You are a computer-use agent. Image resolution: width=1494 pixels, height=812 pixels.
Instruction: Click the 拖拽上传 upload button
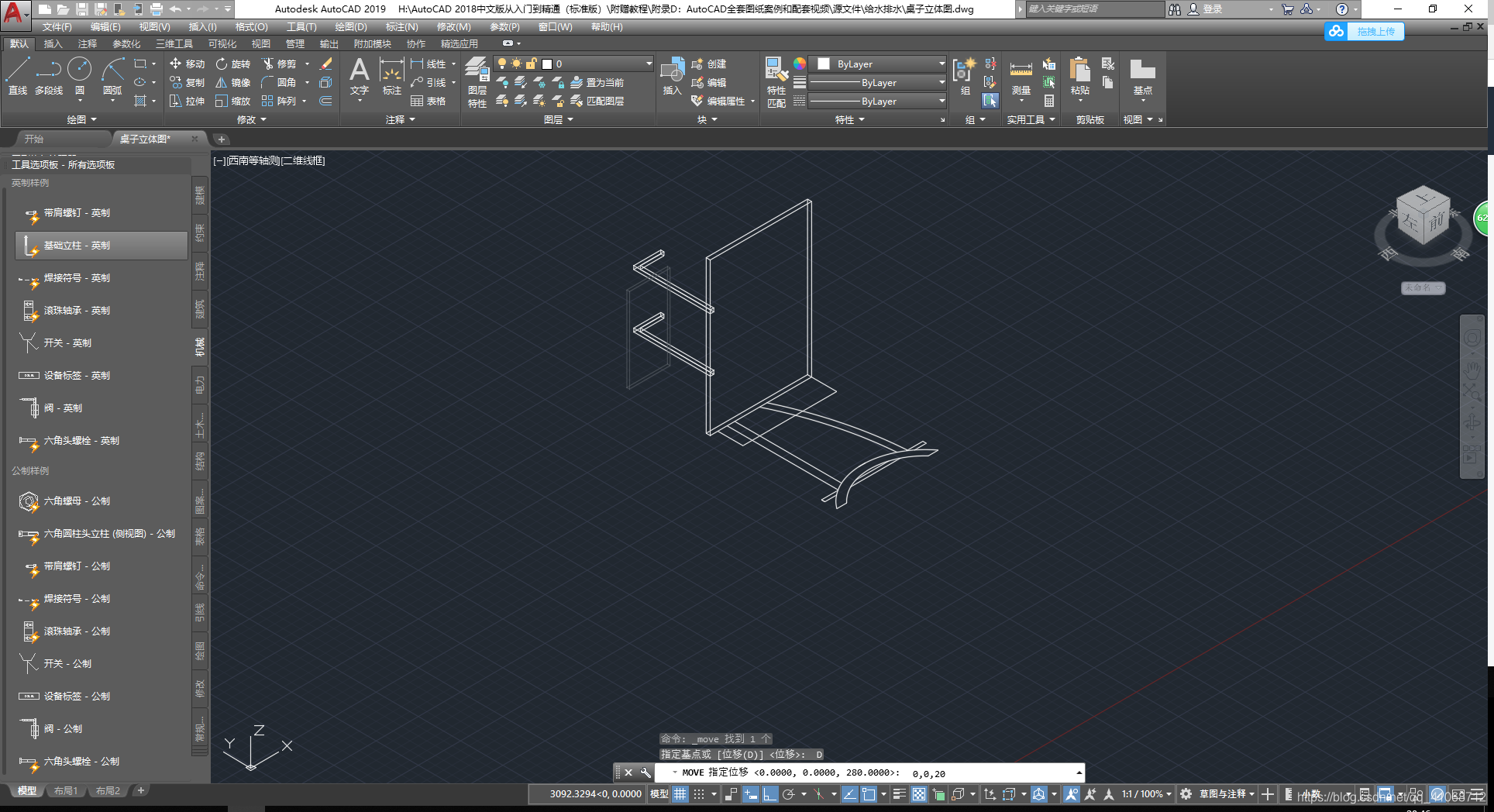click(x=1365, y=31)
